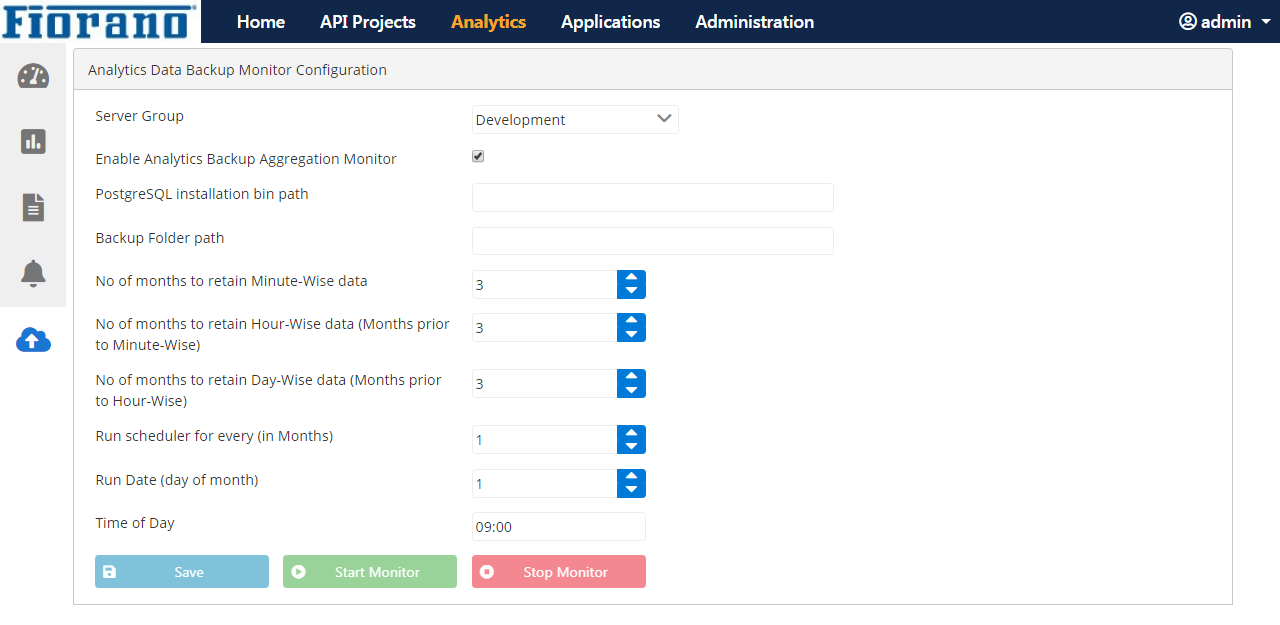Open the document reports sidebar icon
The image size is (1280, 625).
point(33,207)
